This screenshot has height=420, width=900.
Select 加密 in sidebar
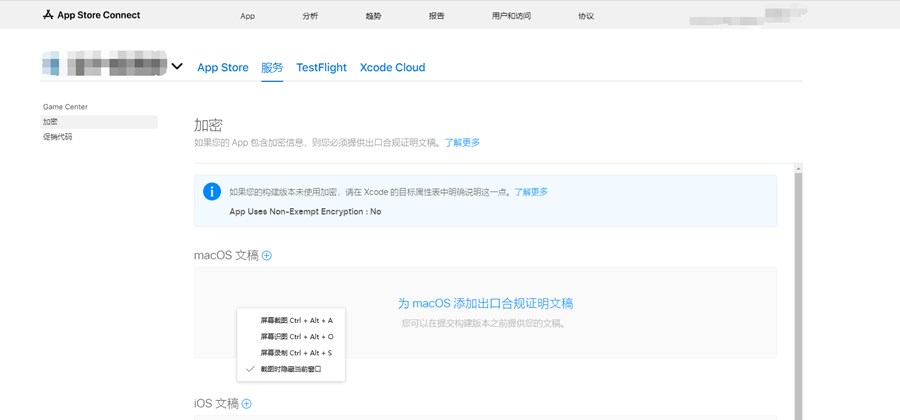[99, 122]
